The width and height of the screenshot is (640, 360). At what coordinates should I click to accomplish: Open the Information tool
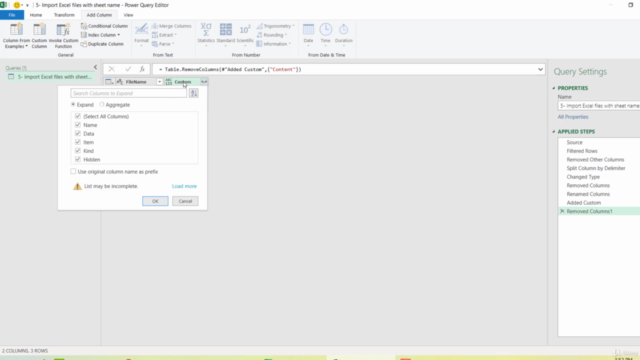(273, 44)
